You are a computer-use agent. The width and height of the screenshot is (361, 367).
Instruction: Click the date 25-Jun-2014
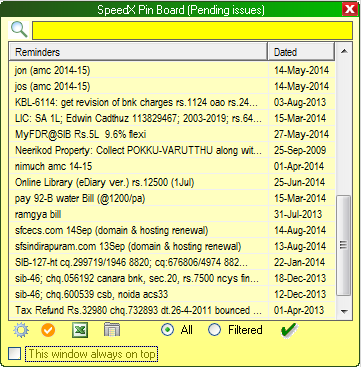pos(300,182)
